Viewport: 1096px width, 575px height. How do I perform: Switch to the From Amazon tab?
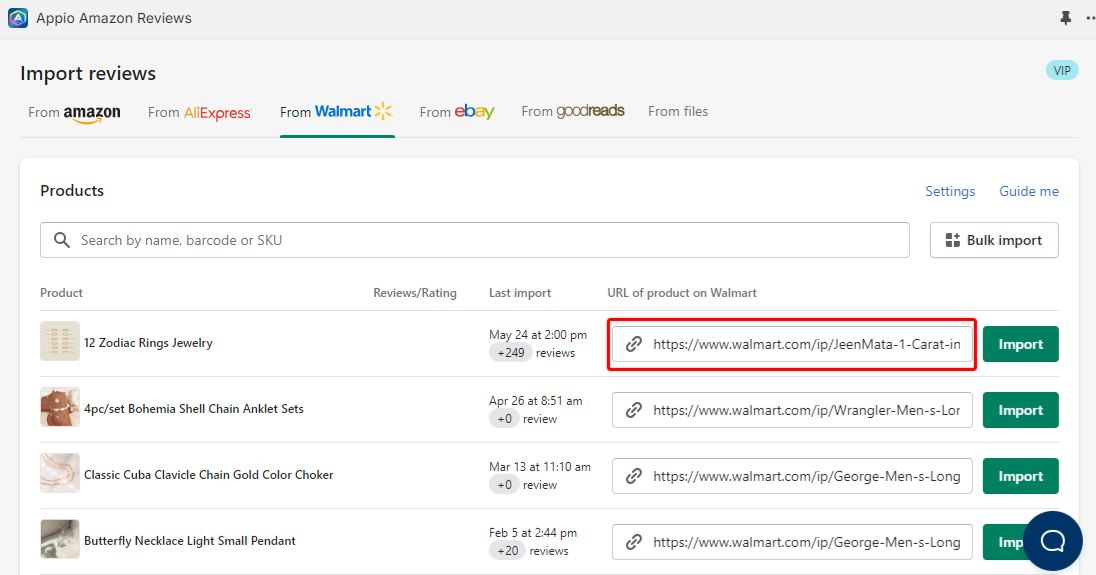(74, 112)
